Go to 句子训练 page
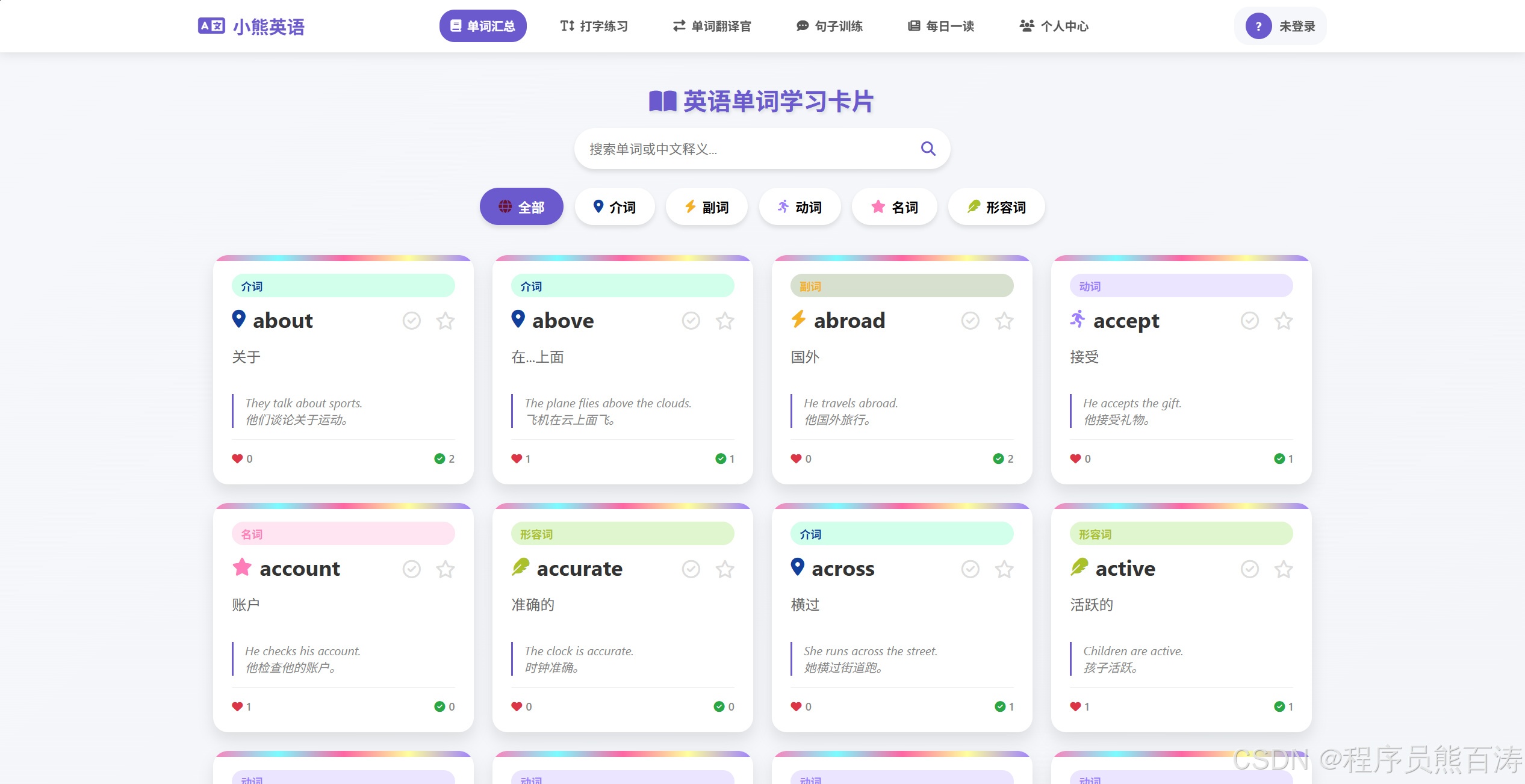The width and height of the screenshot is (1525, 784). [x=830, y=26]
